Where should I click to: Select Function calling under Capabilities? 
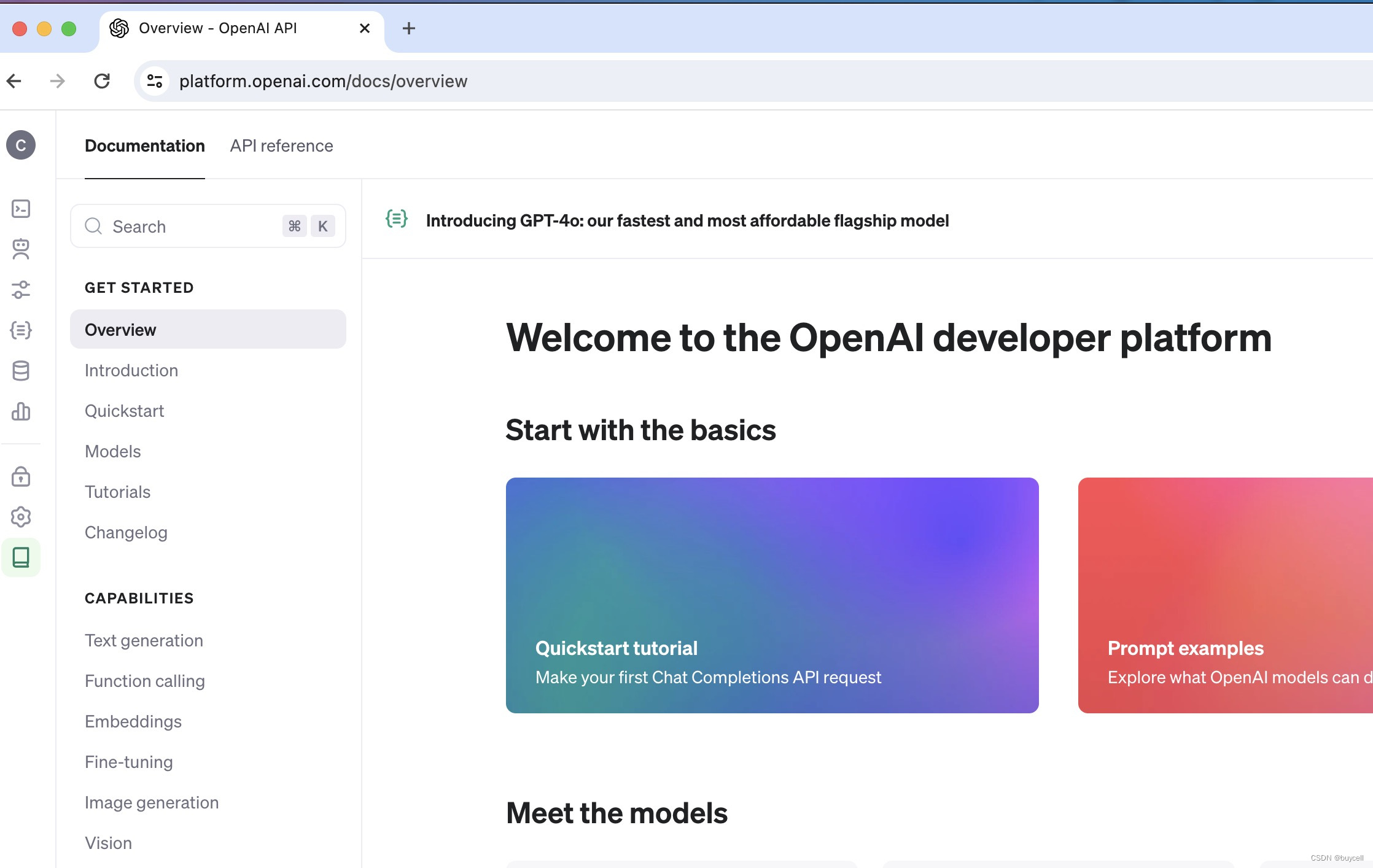point(145,680)
